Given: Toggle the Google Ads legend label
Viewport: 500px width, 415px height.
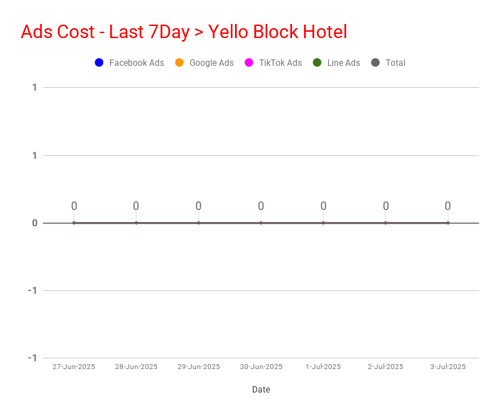Looking at the screenshot, I should click(x=212, y=63).
